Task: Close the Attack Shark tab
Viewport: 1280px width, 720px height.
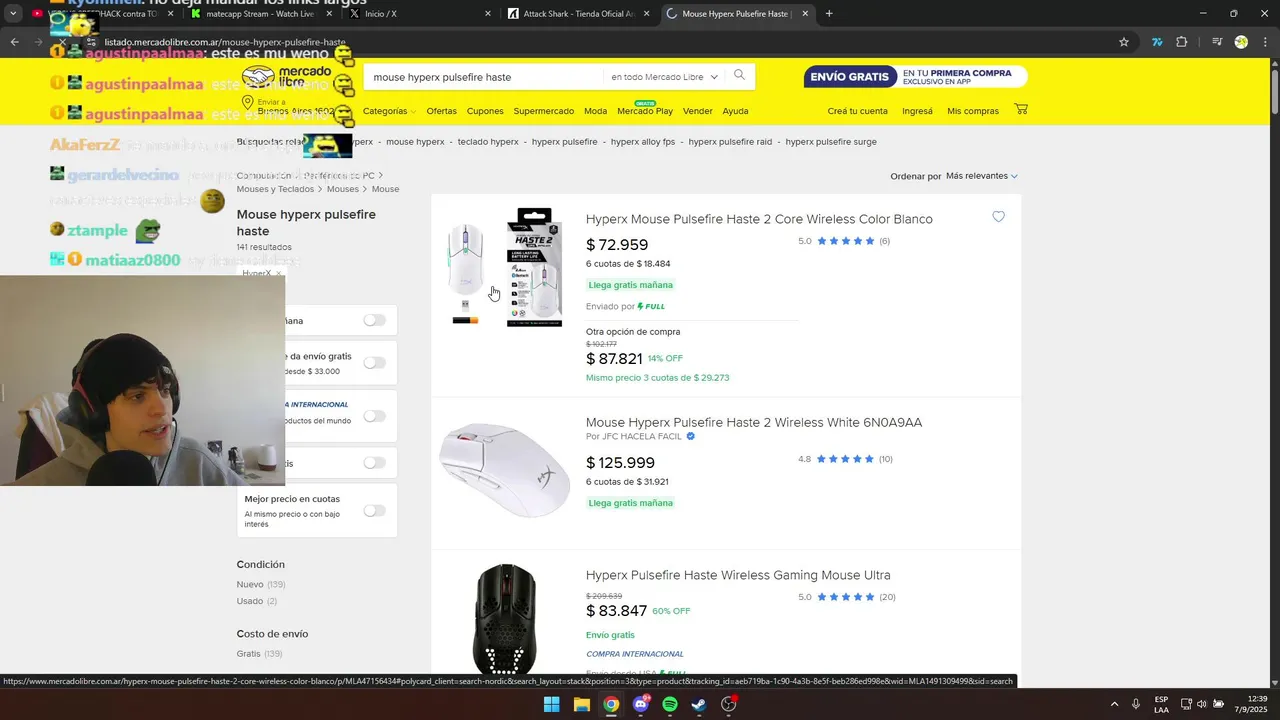Action: tap(646, 14)
